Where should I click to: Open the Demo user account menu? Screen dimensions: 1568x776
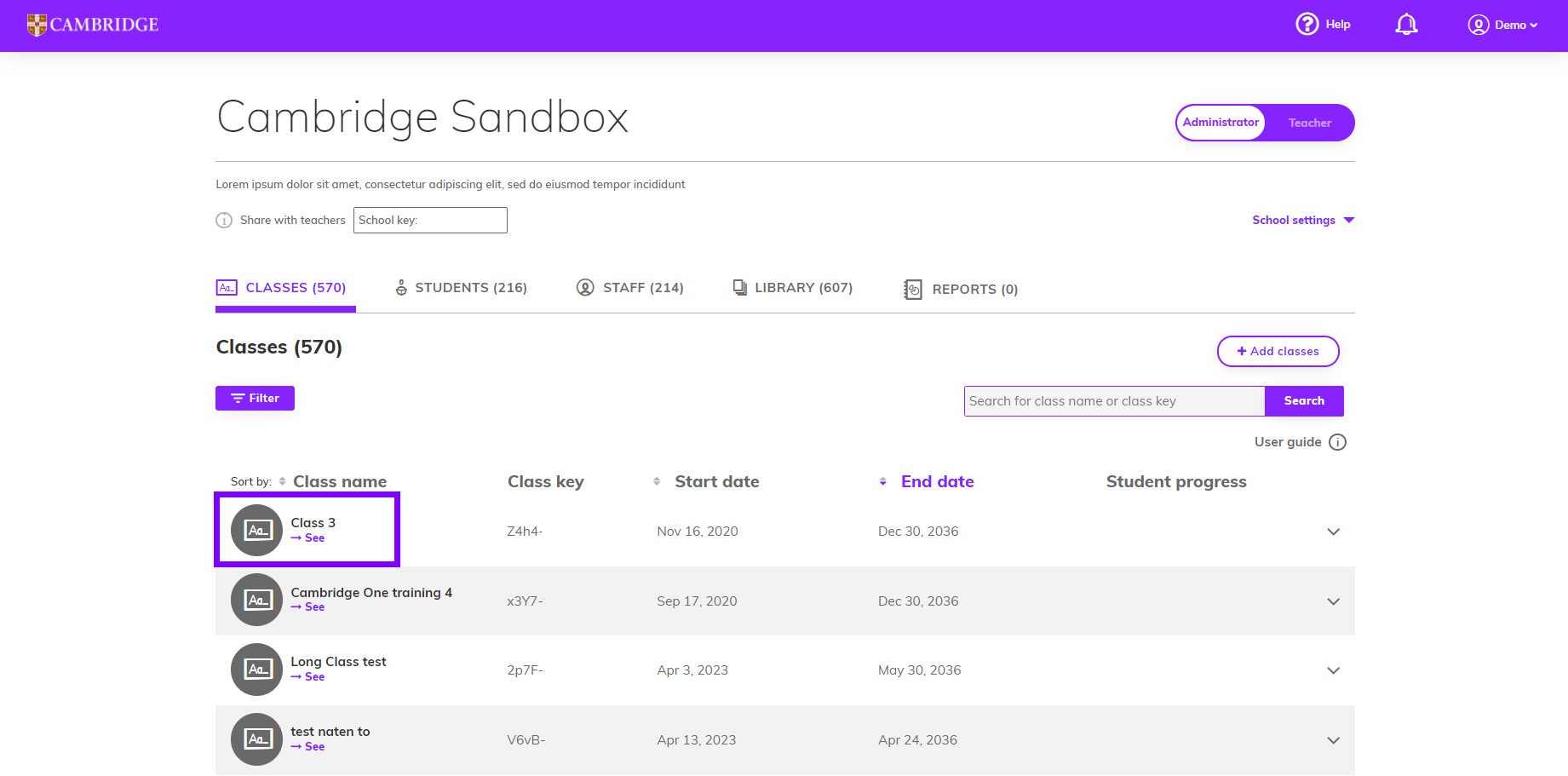(x=1502, y=25)
